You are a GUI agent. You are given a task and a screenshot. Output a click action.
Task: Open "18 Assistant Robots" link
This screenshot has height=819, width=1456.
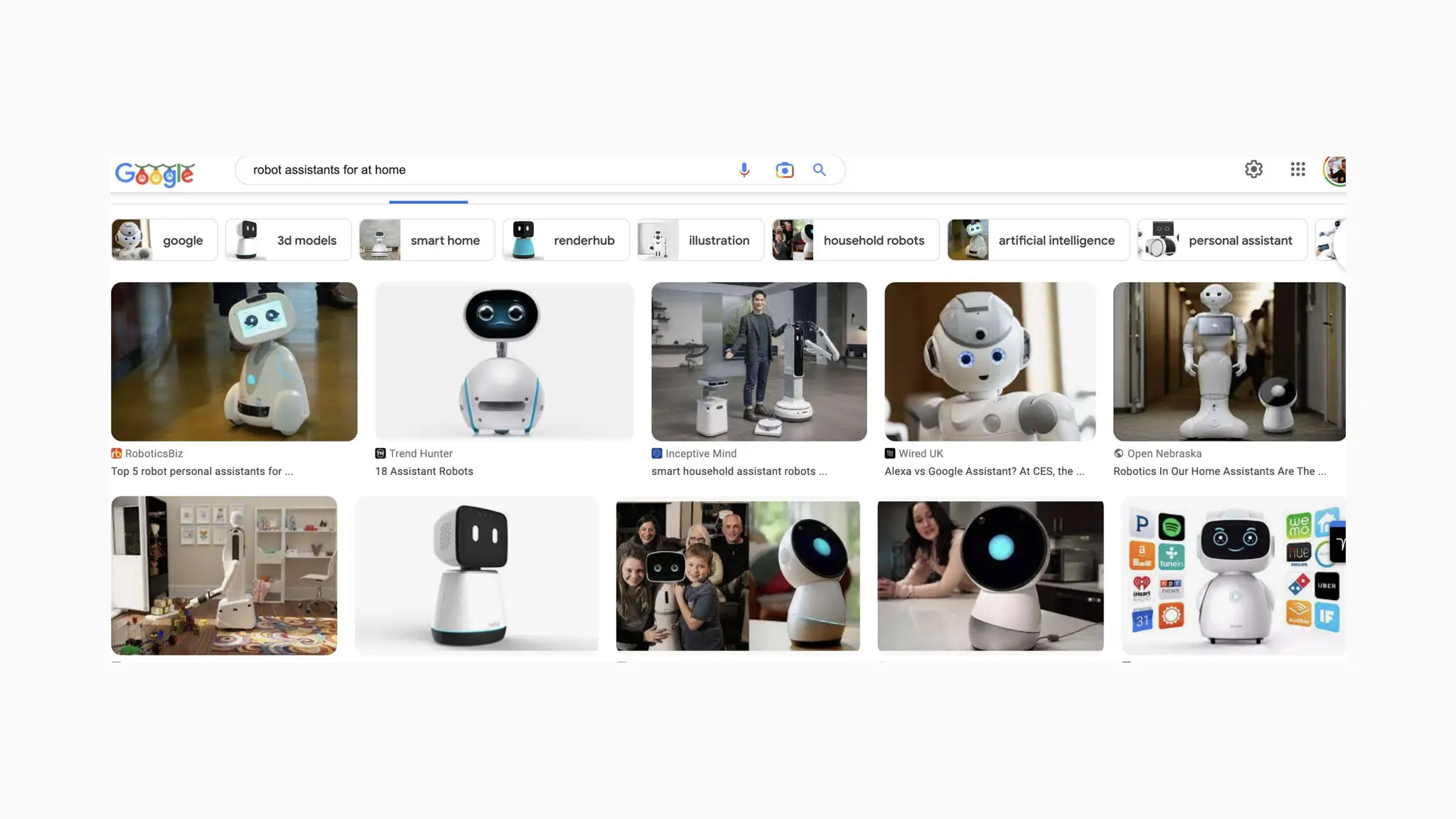tap(424, 471)
